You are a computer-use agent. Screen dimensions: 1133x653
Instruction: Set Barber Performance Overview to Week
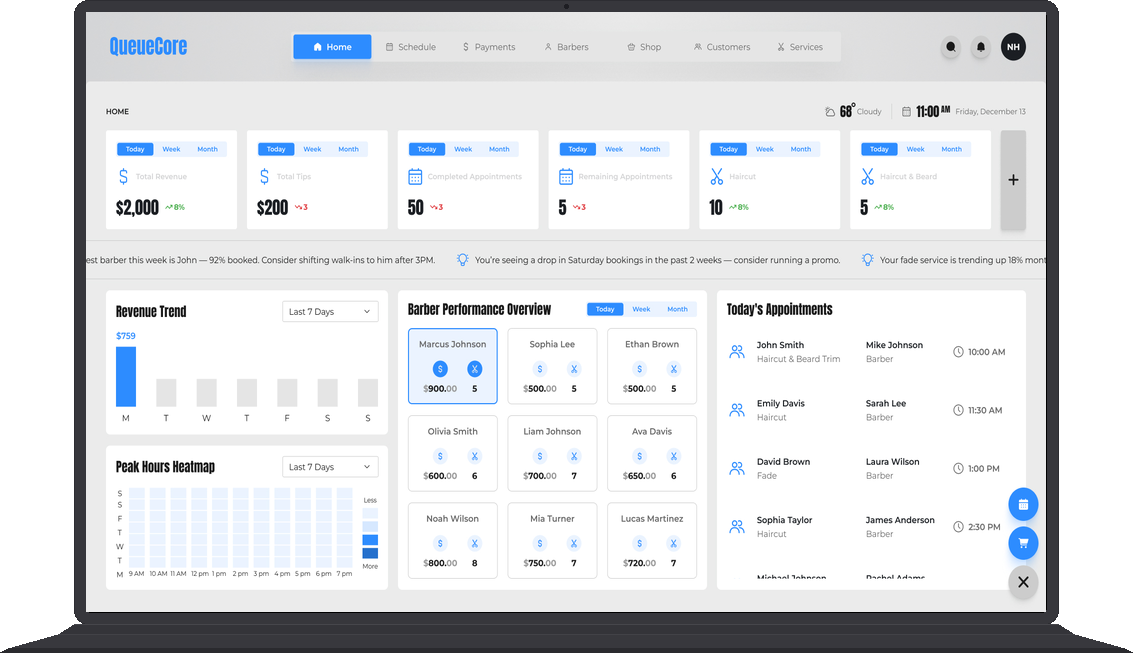tap(641, 309)
